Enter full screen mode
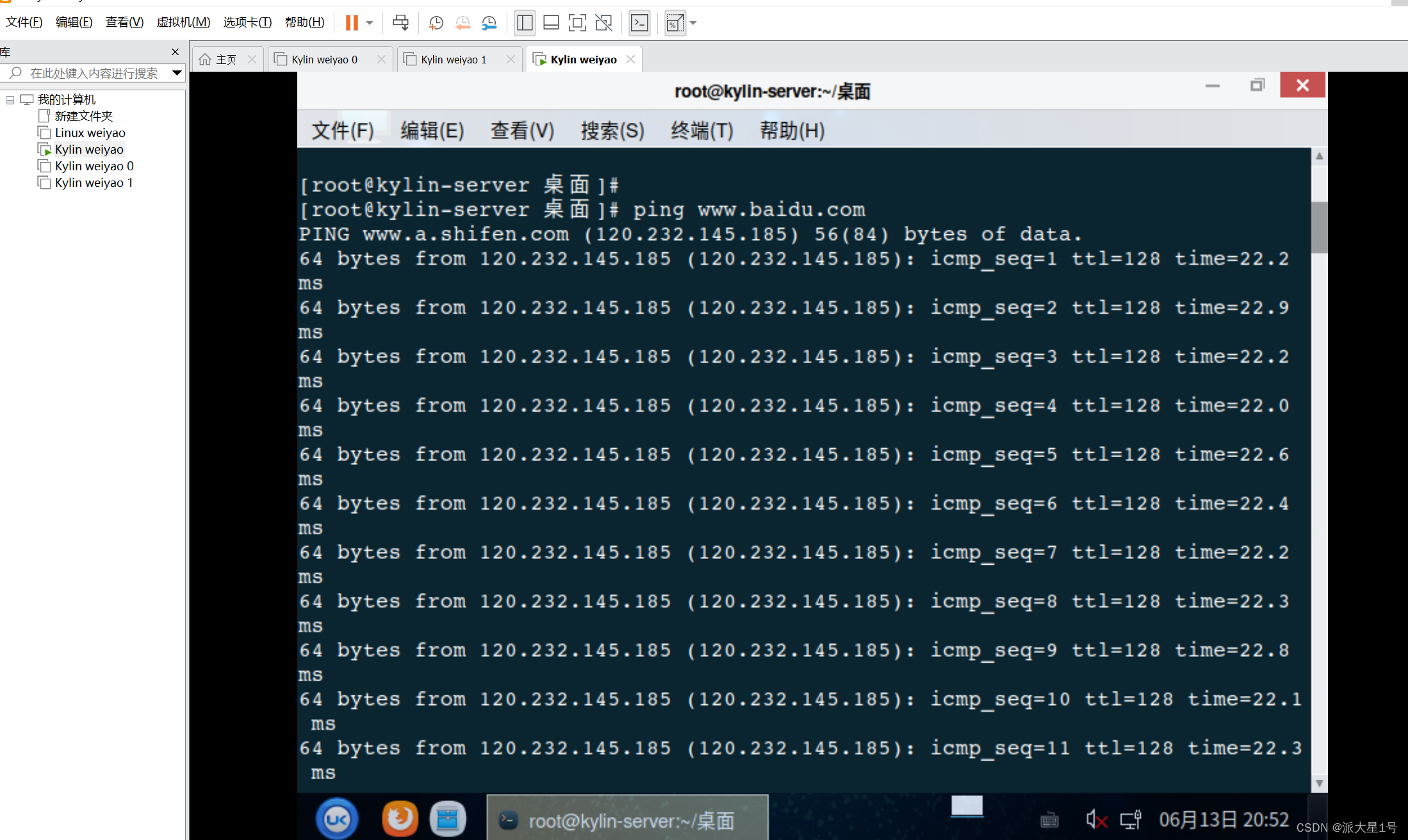The width and height of the screenshot is (1408, 840). coord(577,23)
